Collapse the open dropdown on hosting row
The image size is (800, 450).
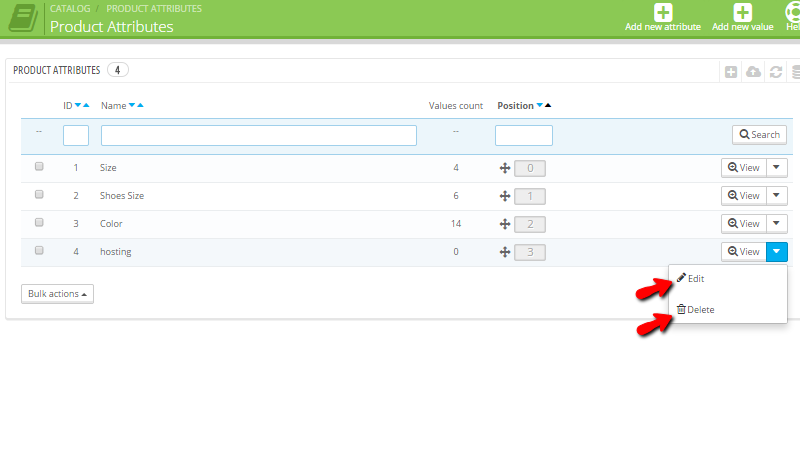pyautogui.click(x=777, y=252)
